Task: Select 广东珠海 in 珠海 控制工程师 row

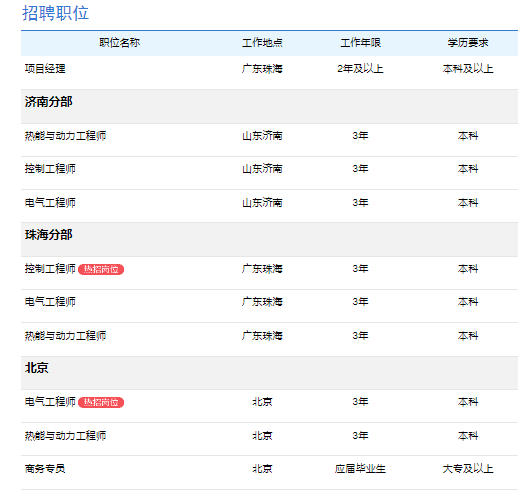Action: 262,269
